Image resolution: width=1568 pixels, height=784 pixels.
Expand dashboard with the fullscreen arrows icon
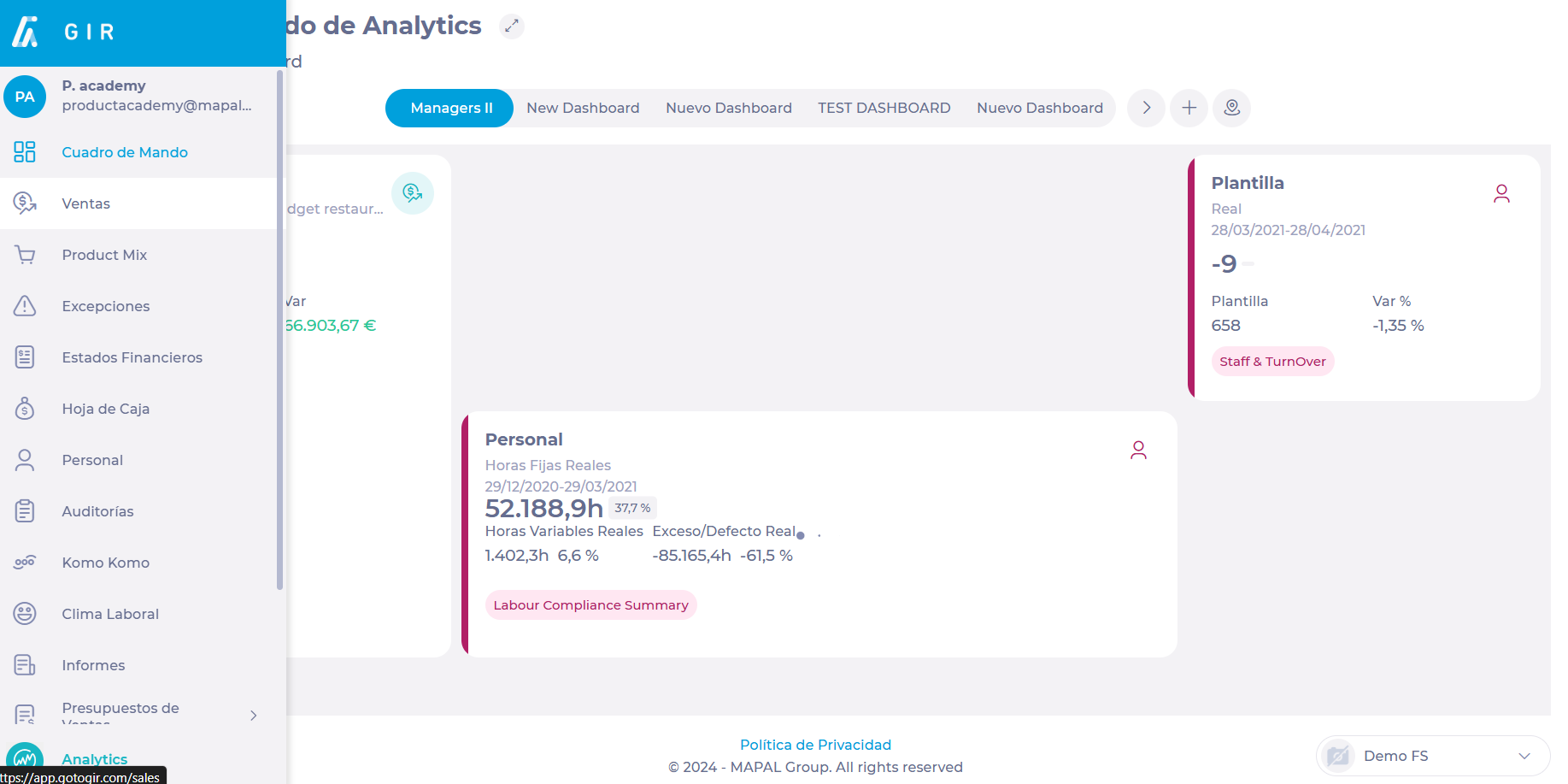tap(511, 27)
